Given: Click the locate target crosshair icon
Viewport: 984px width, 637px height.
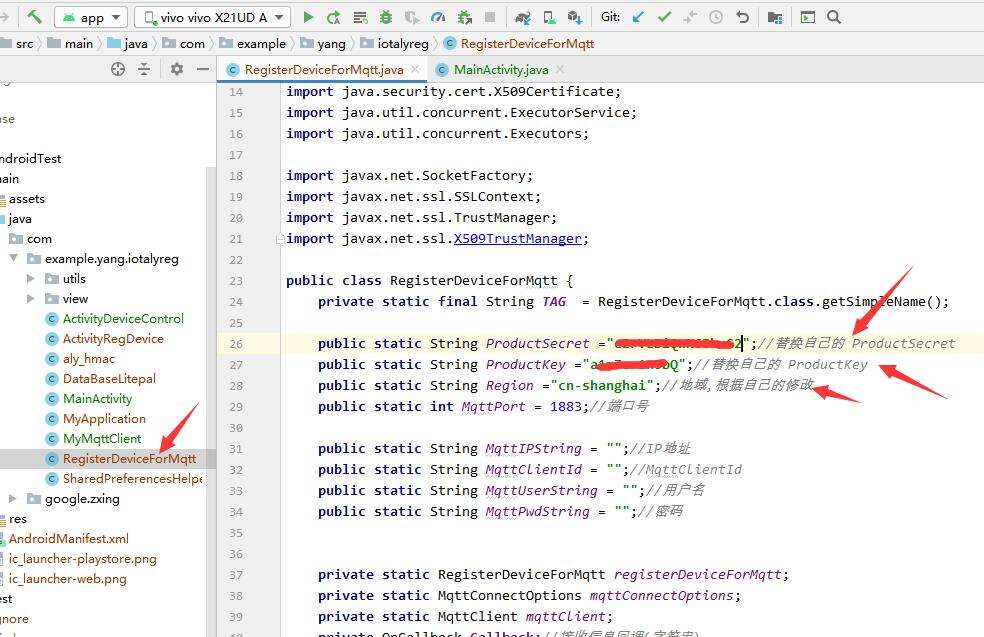Looking at the screenshot, I should pyautogui.click(x=118, y=69).
